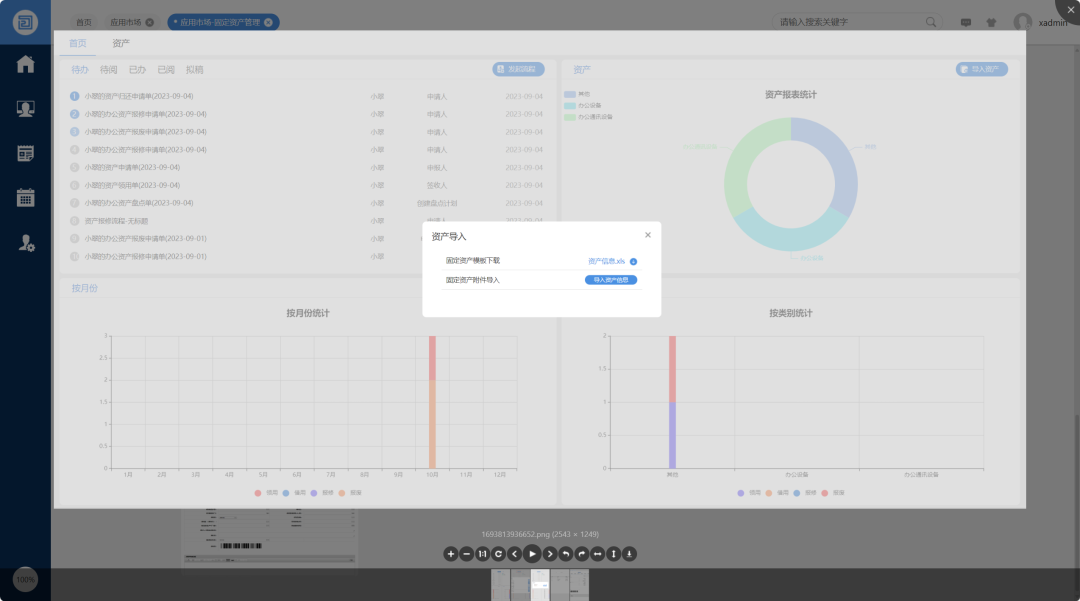Rotate image left counterclockwise
This screenshot has width=1080, height=601.
(565, 553)
